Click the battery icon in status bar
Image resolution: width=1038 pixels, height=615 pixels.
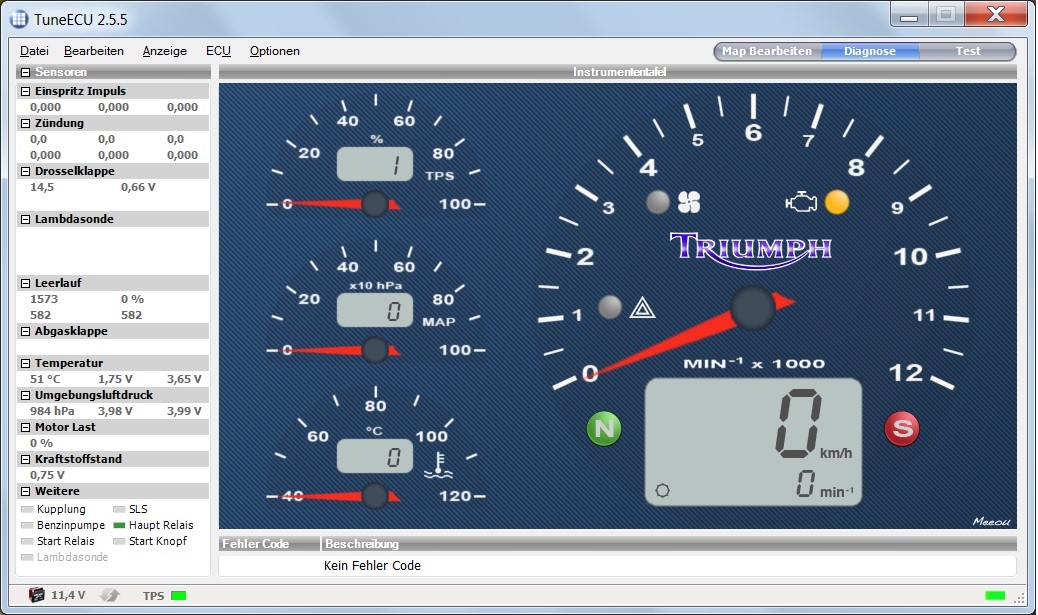(37, 594)
